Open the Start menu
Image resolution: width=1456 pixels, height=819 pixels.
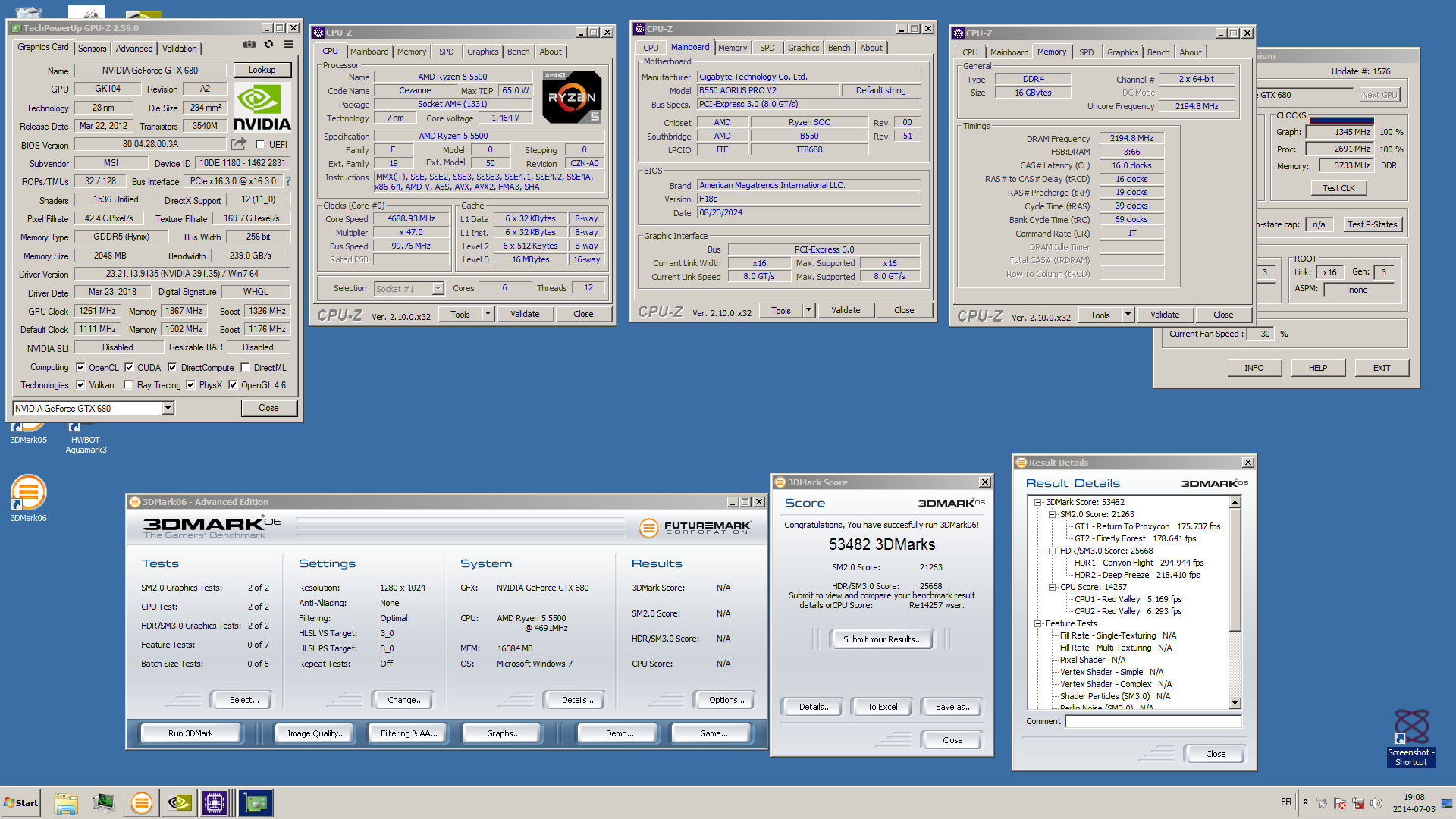[21, 803]
